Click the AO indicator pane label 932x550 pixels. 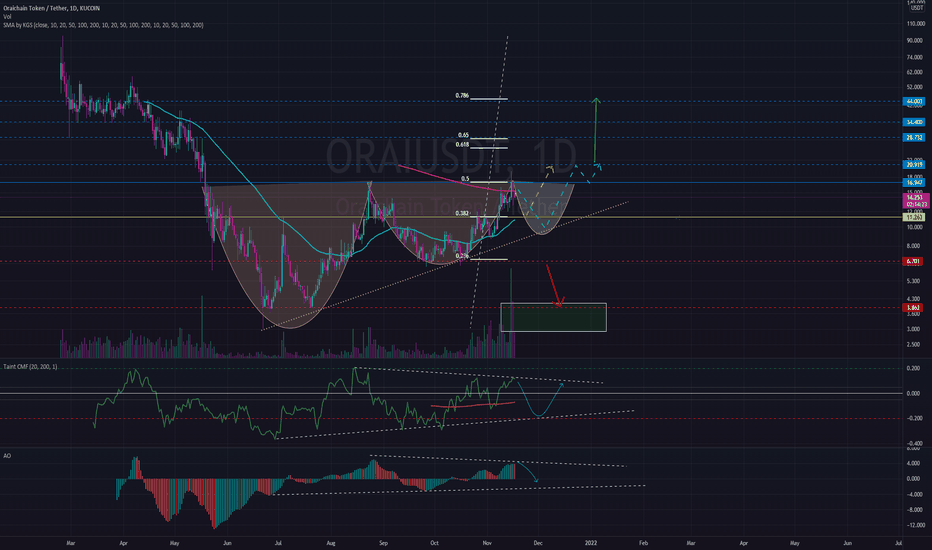pos(7,456)
